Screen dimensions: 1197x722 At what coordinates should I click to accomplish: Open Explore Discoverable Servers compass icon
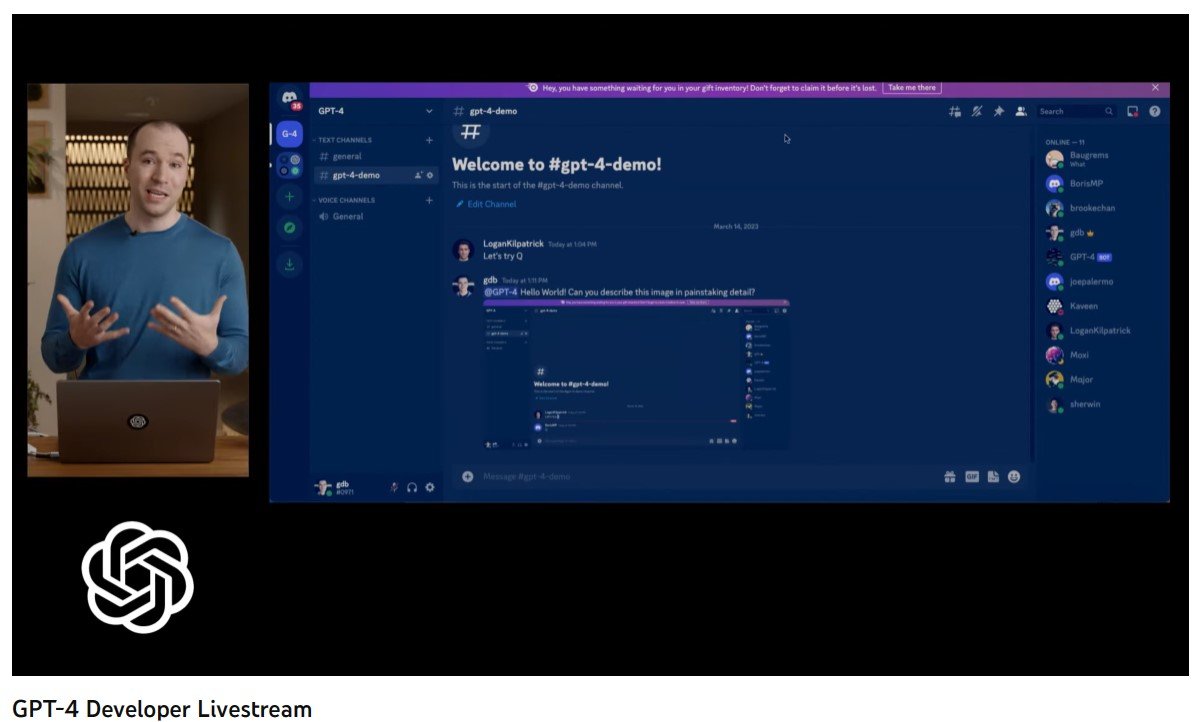pyautogui.click(x=289, y=228)
